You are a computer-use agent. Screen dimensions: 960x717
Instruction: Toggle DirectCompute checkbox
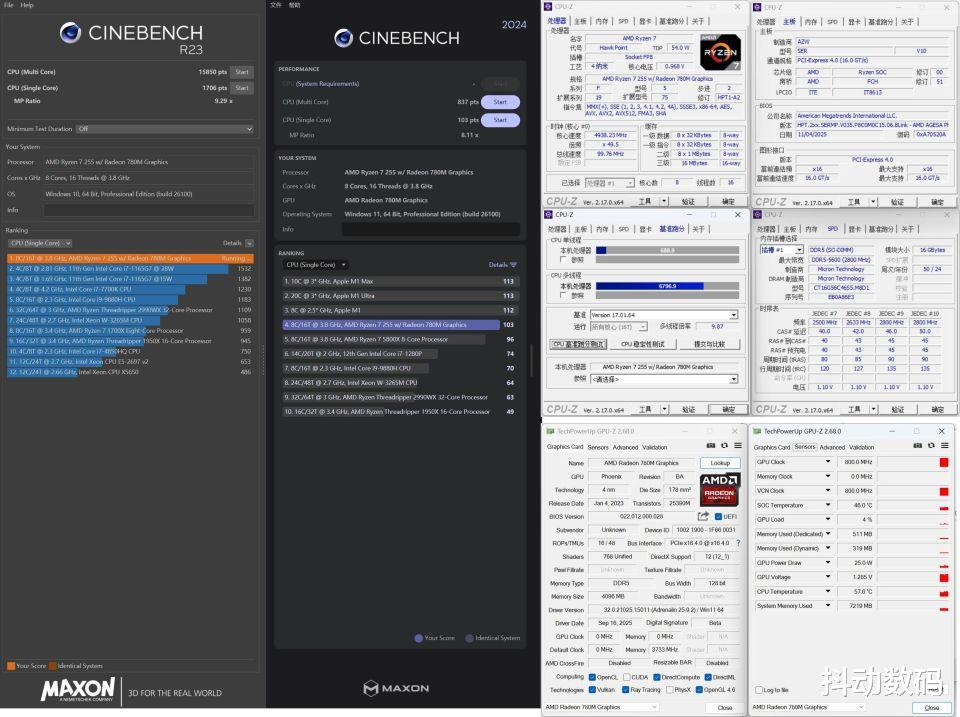pos(656,677)
